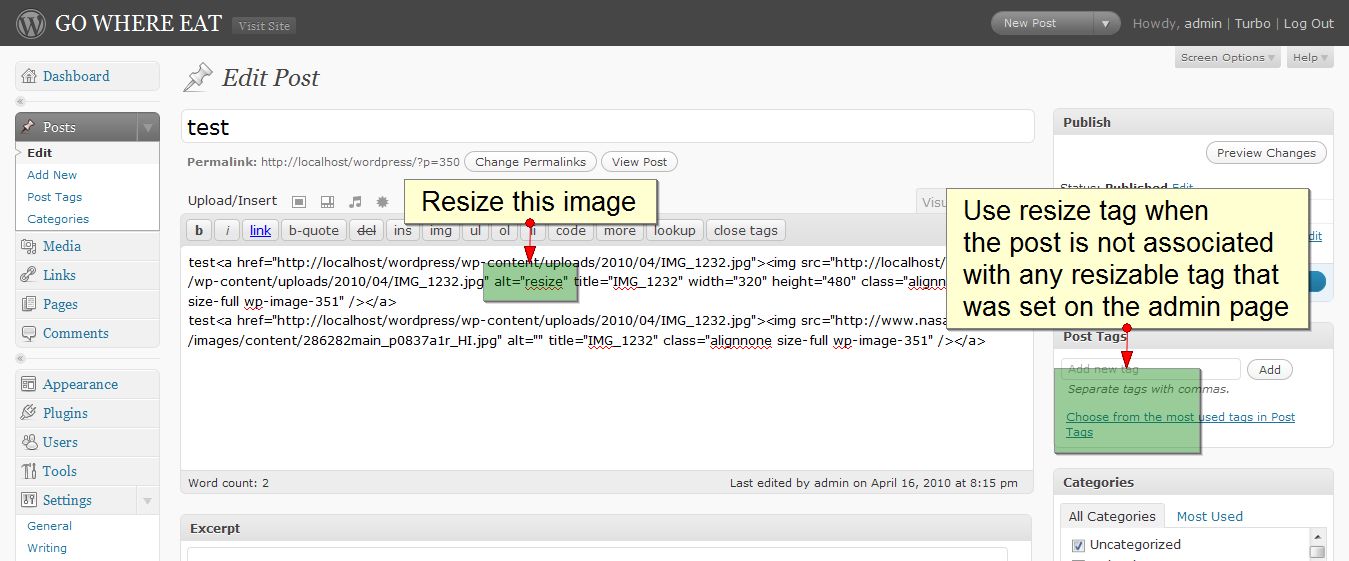This screenshot has width=1349, height=561.
Task: Select the All Categories tab
Action: (1112, 516)
